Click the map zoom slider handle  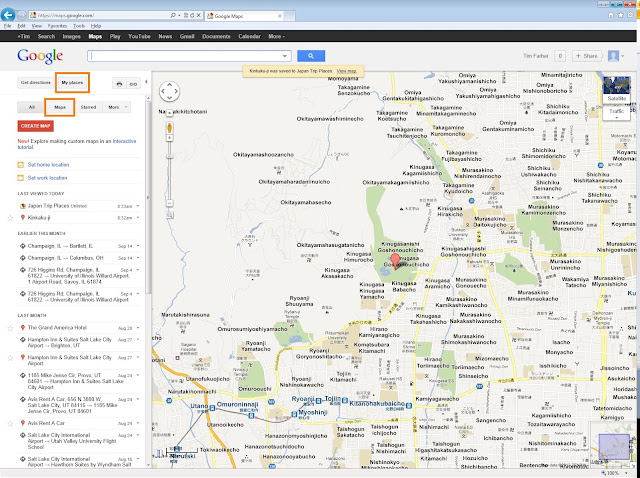pyautogui.click(x=169, y=156)
